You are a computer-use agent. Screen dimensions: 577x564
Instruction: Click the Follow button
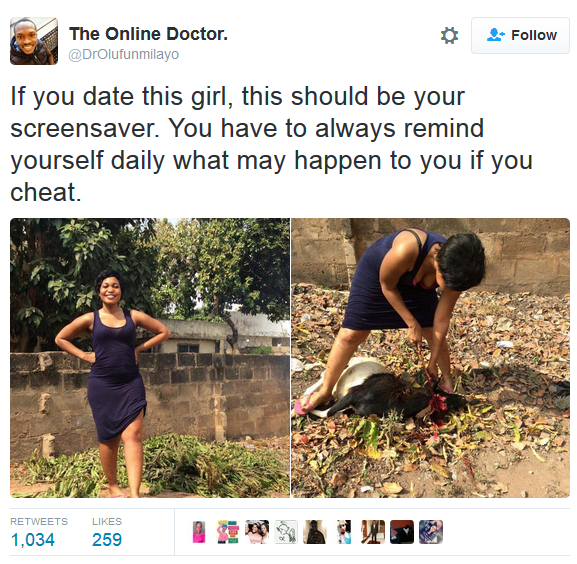[x=520, y=35]
